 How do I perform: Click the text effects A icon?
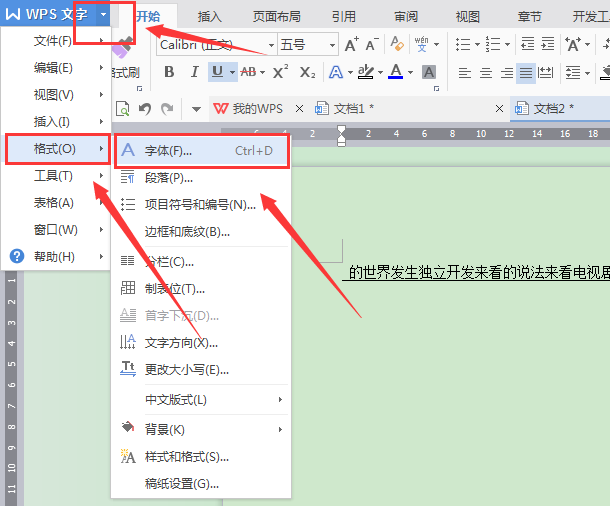[336, 72]
